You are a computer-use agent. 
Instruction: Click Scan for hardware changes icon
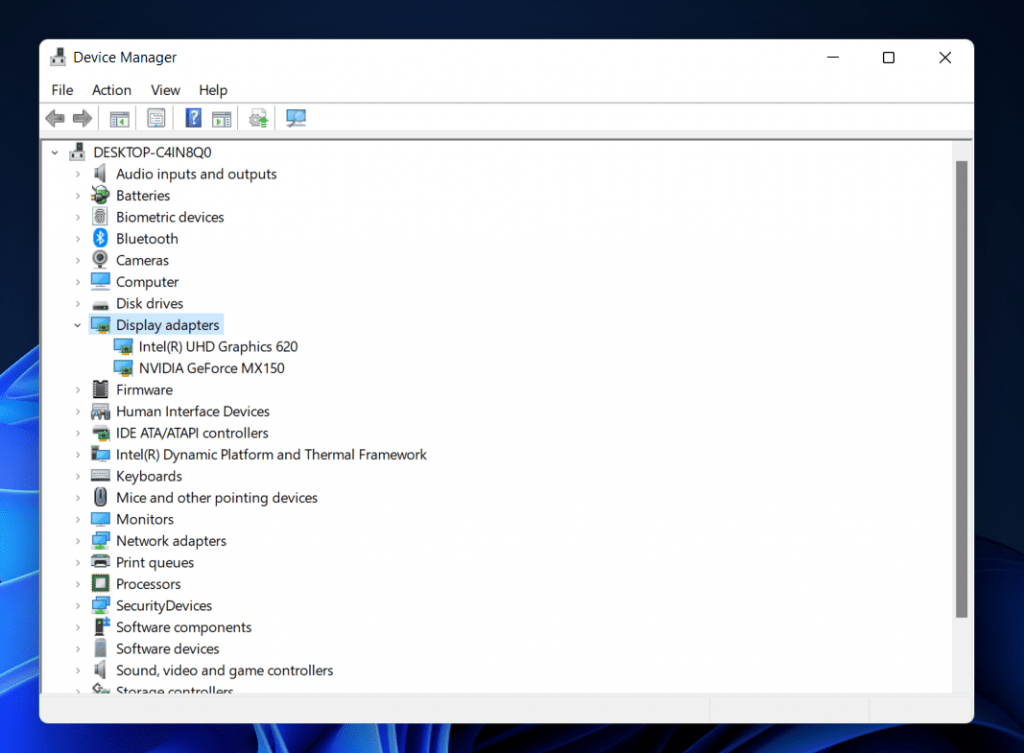pos(296,119)
